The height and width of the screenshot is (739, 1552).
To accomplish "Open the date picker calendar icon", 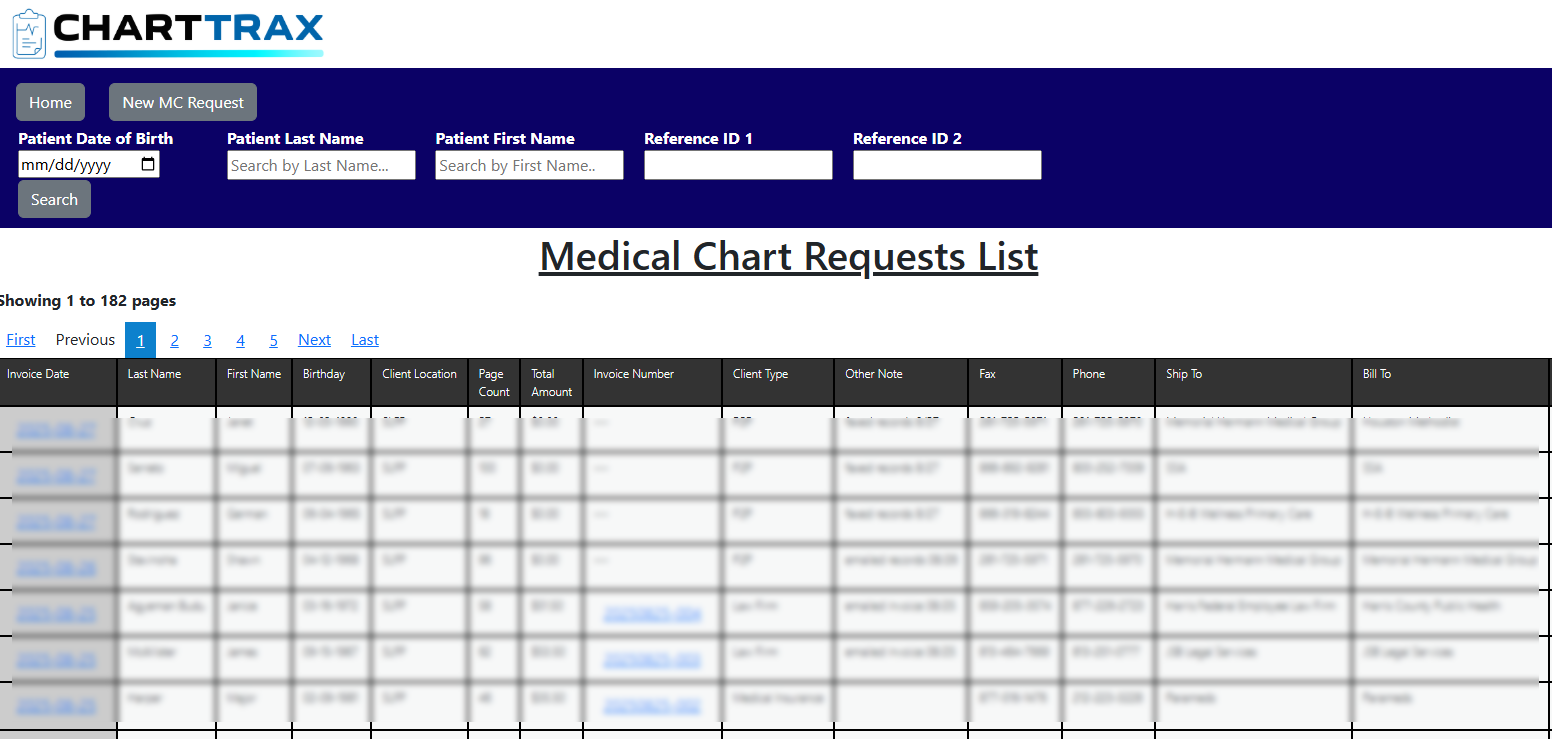I will pyautogui.click(x=148, y=165).
